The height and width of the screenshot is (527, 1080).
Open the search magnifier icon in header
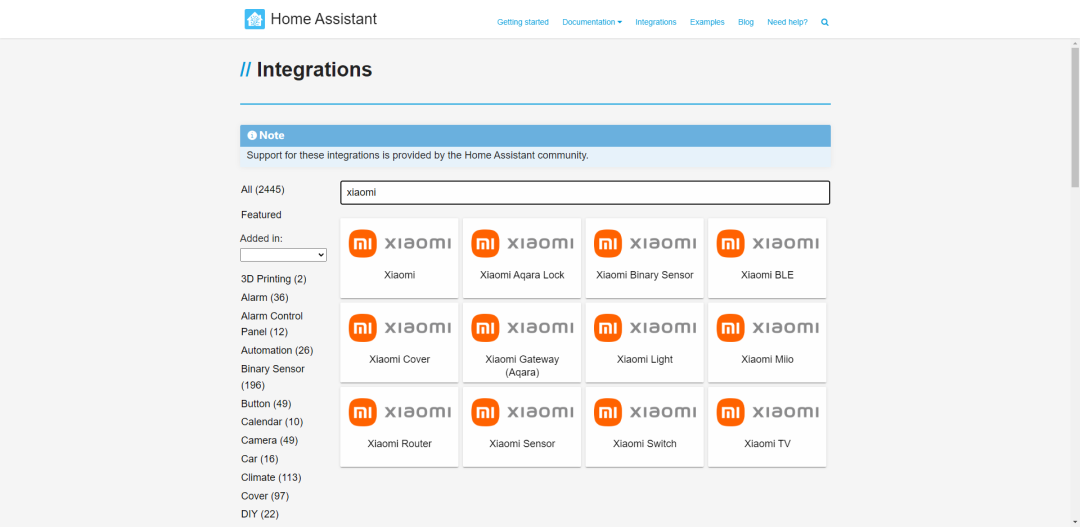(x=824, y=22)
